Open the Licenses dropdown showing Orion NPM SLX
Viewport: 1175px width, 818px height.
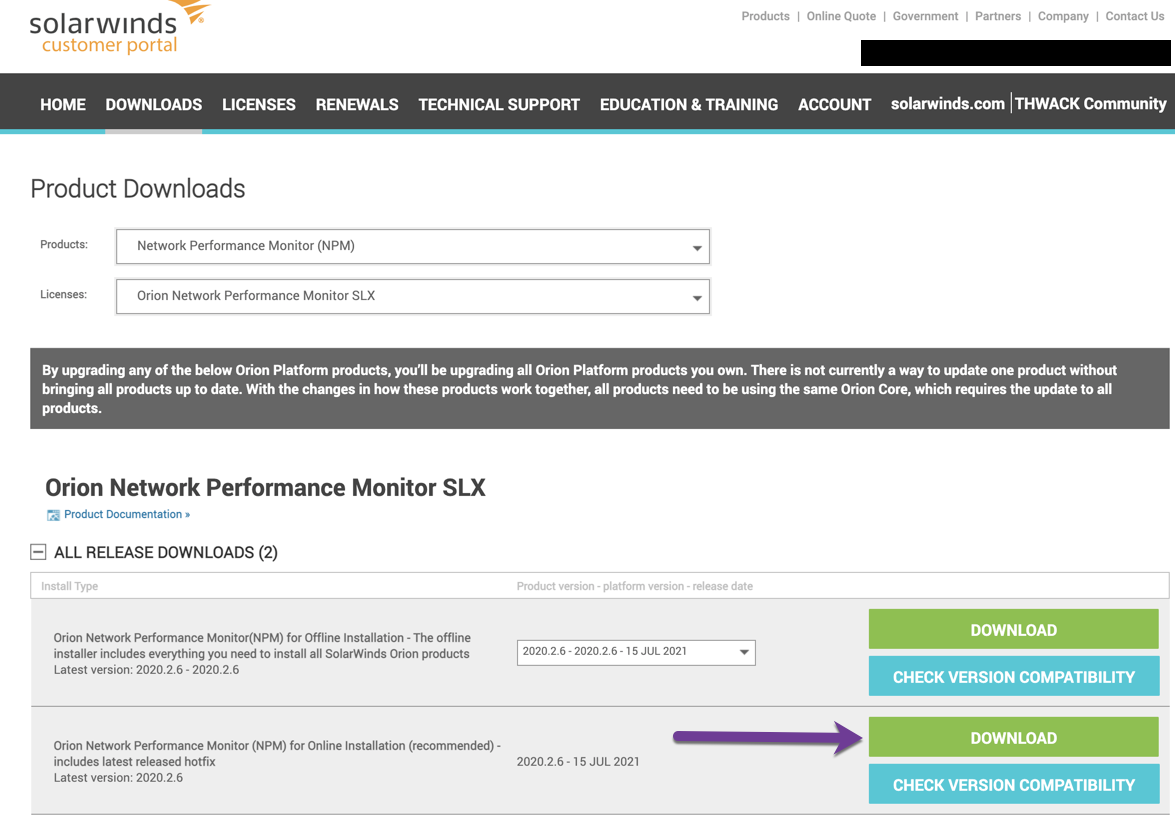[x=413, y=297]
